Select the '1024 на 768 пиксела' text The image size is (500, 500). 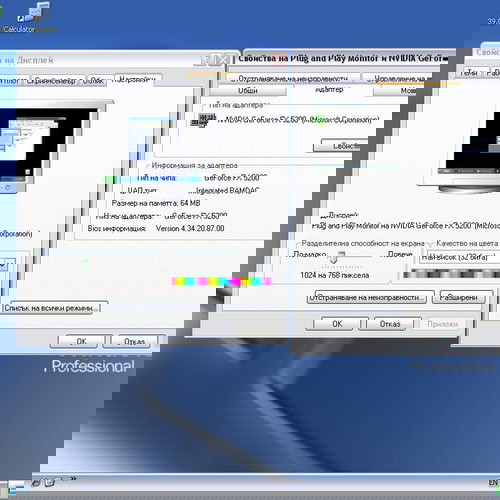tap(335, 275)
